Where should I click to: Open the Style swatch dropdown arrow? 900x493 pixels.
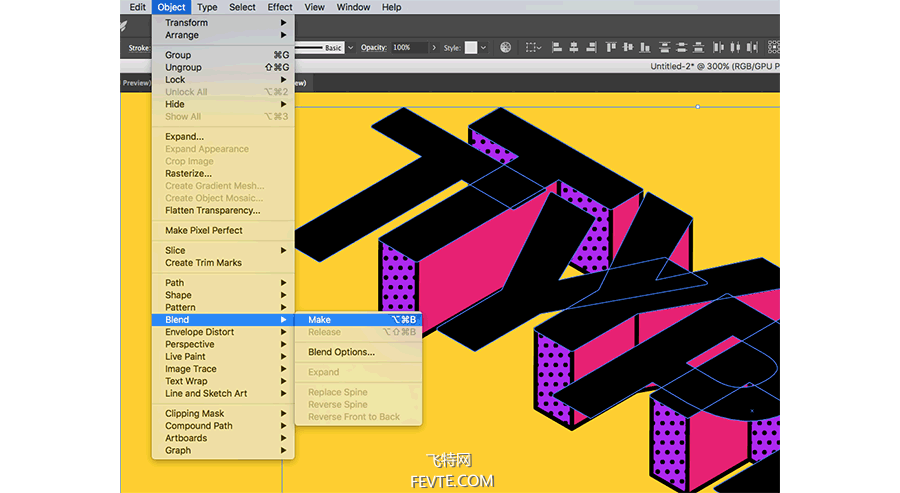coord(483,48)
